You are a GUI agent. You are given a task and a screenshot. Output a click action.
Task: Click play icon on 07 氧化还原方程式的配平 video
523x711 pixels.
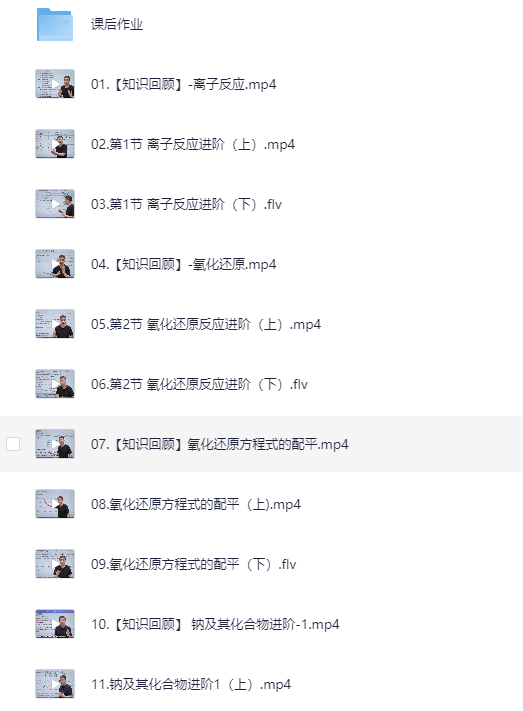55,444
